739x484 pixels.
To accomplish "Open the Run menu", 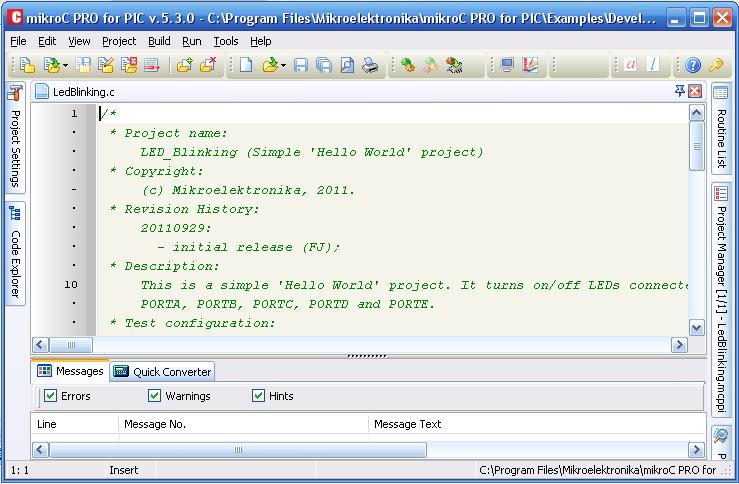I will click(192, 41).
